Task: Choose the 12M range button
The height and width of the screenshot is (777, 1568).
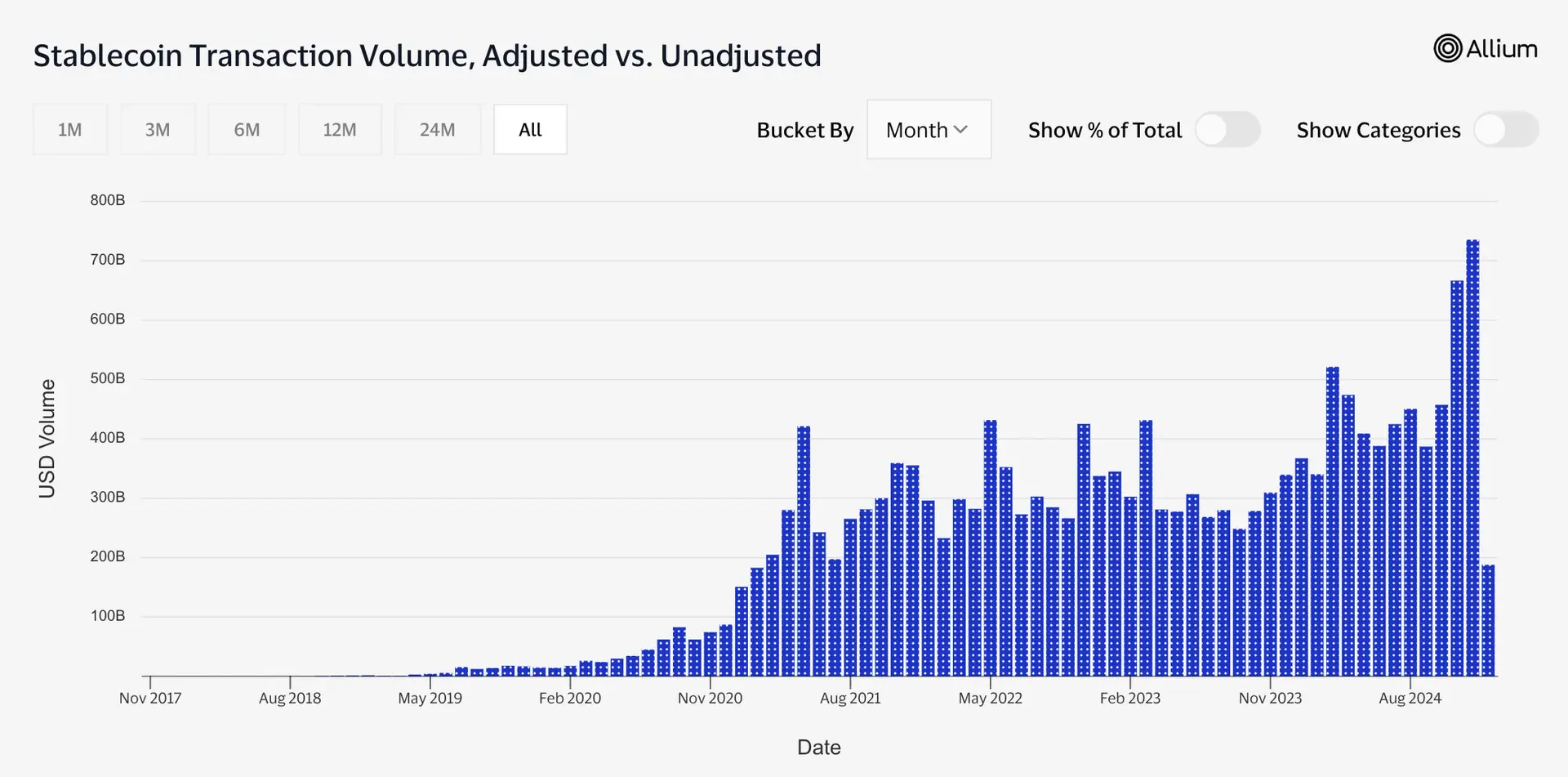Action: [x=340, y=129]
